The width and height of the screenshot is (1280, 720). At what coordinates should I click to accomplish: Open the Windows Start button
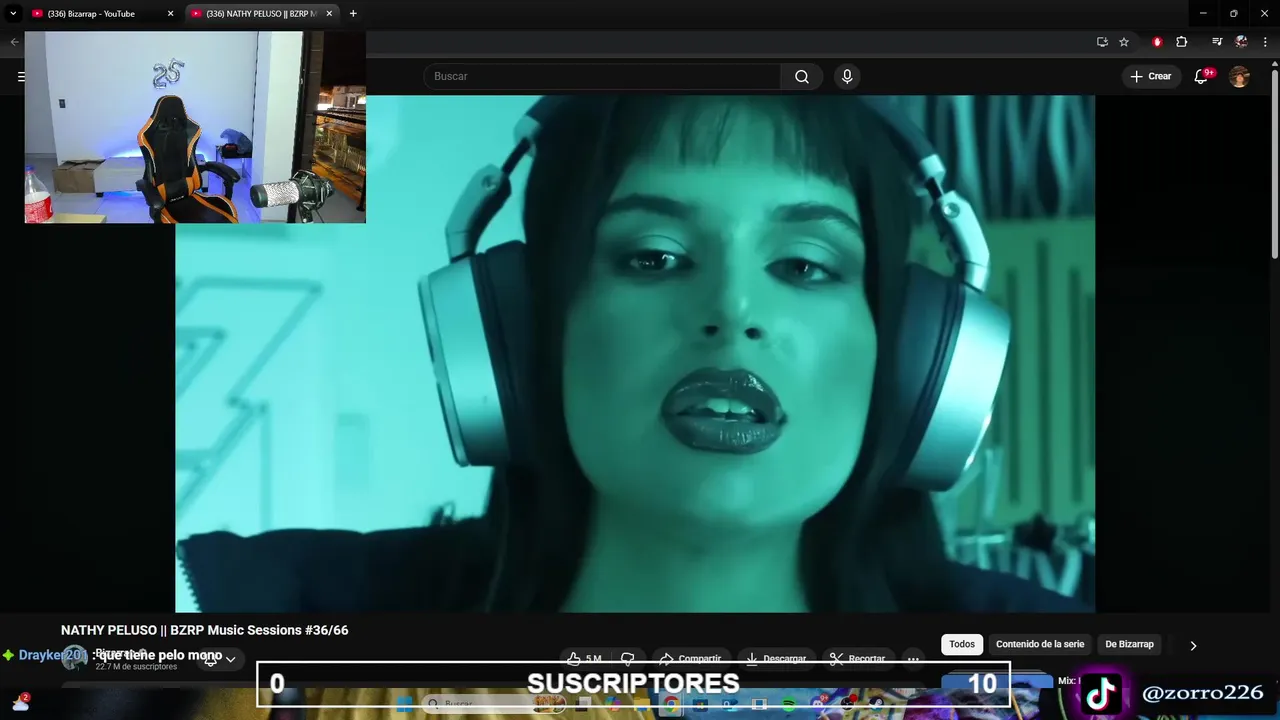(405, 704)
